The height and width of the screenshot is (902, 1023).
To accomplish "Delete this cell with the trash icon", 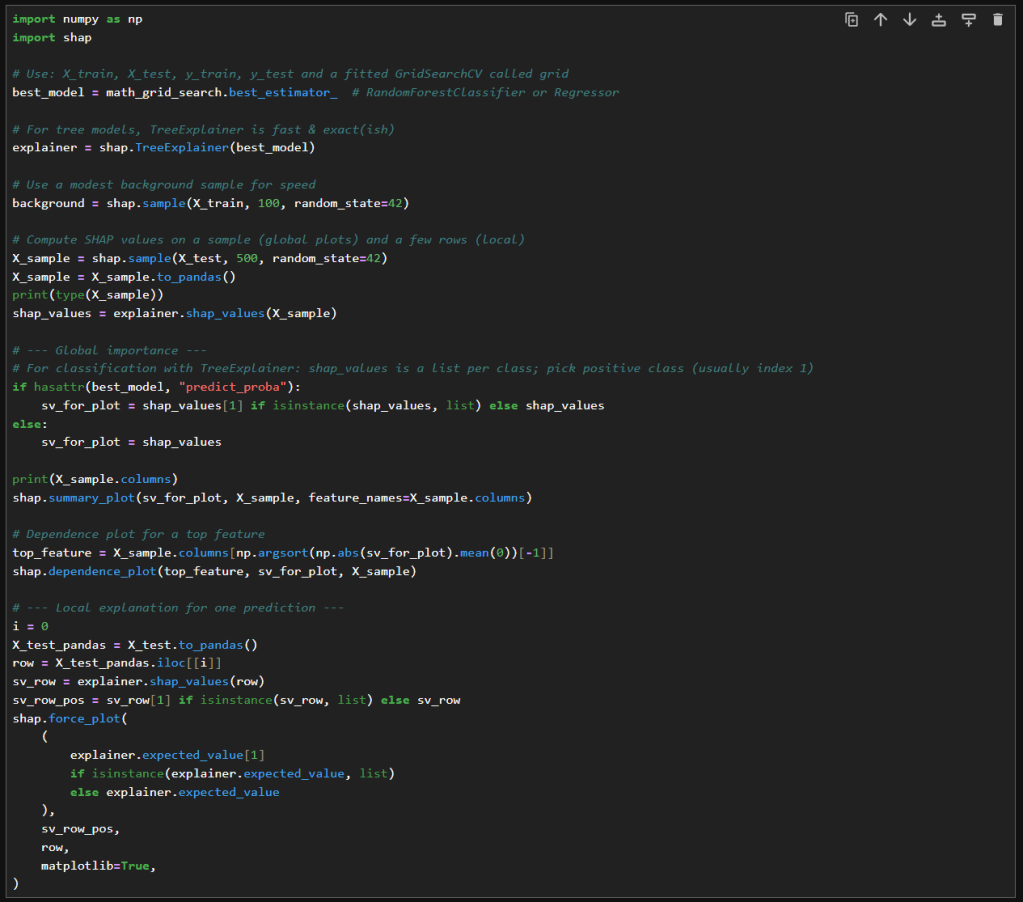I will (997, 20).
